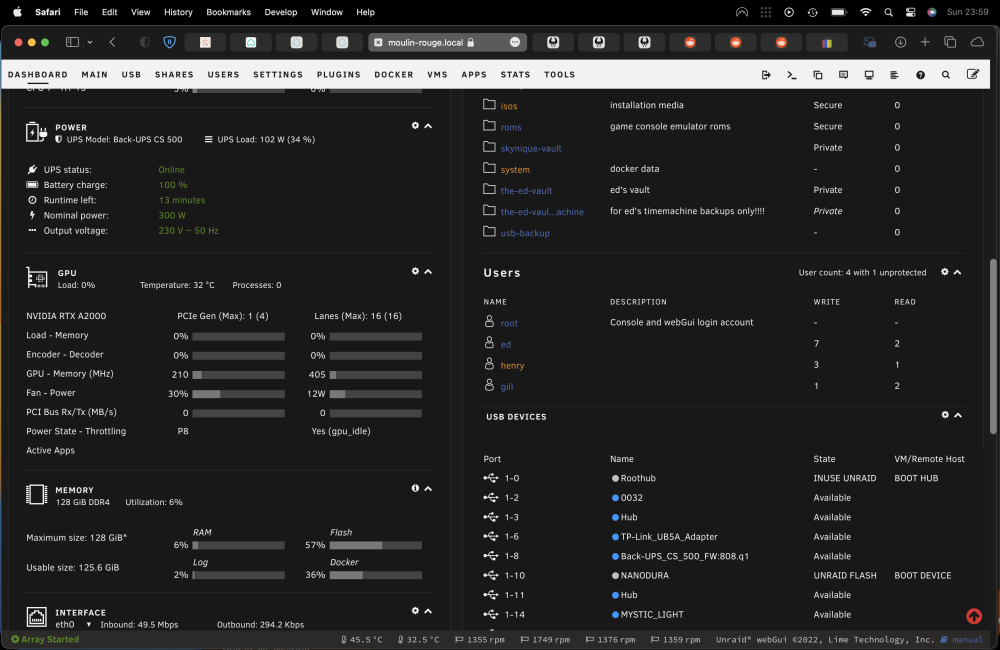Open the system share link

[x=515, y=170]
